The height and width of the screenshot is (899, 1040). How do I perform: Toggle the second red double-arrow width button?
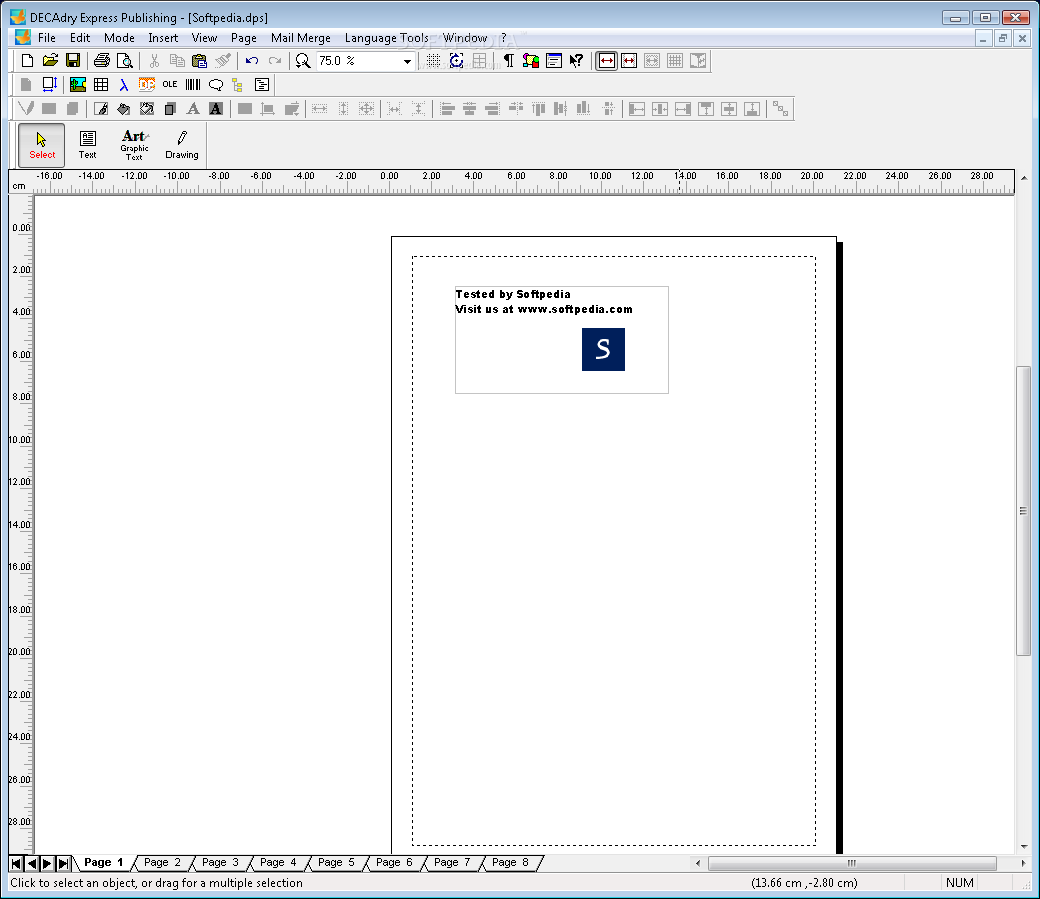(629, 61)
